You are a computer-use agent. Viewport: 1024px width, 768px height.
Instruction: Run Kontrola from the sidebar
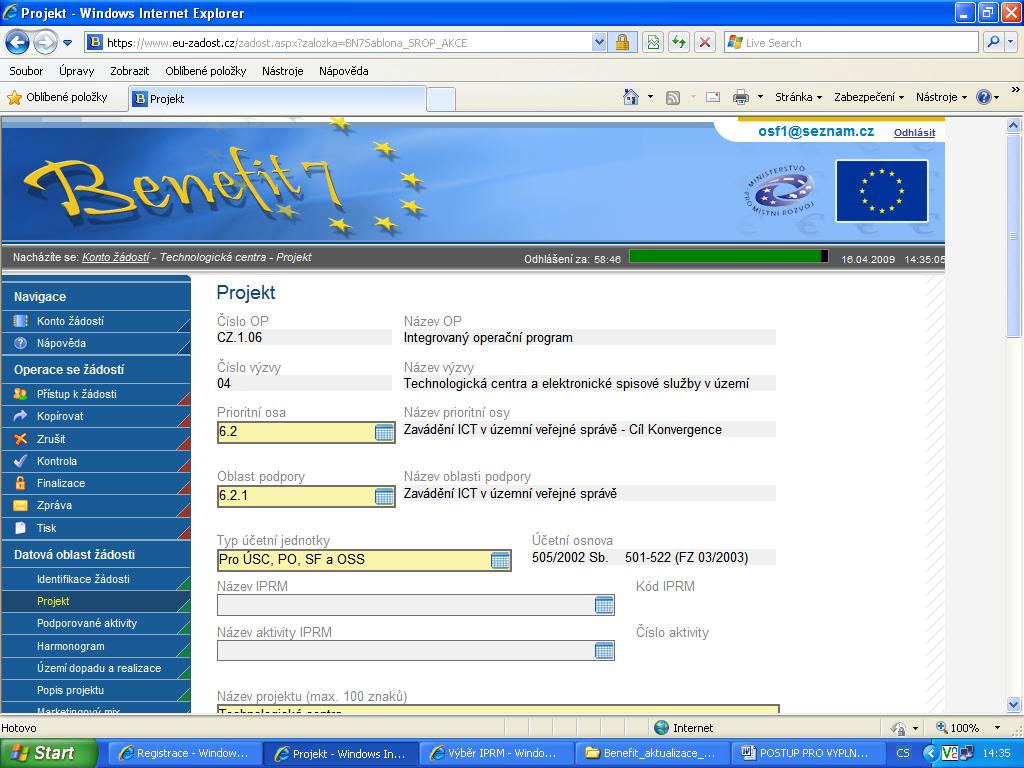pos(96,461)
